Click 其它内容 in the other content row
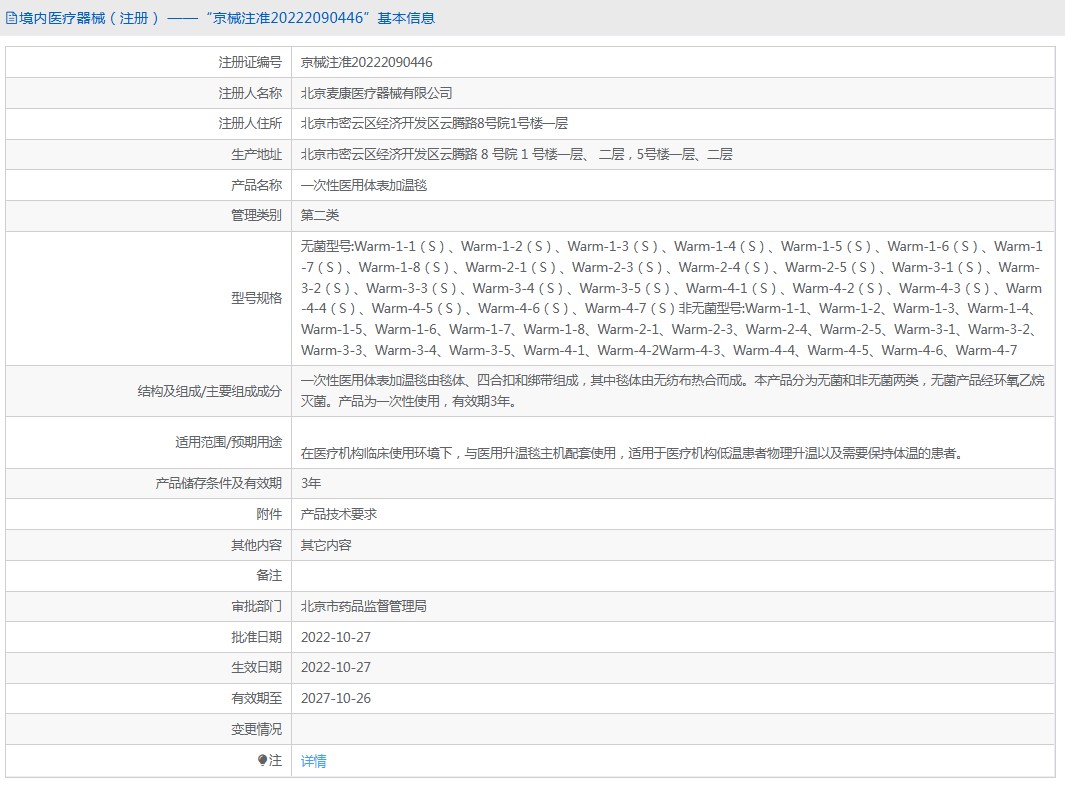Screen dimensions: 1065x789 point(326,545)
